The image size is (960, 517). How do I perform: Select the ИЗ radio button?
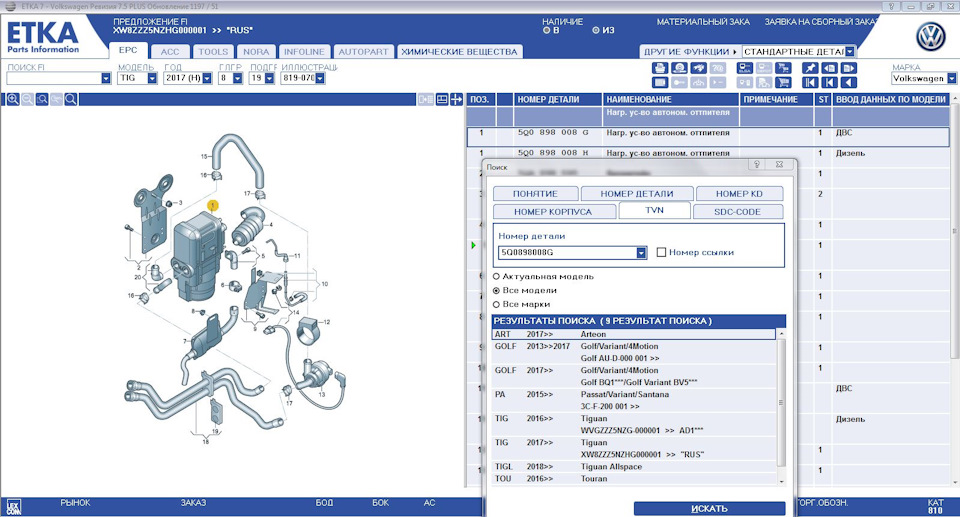click(x=596, y=30)
